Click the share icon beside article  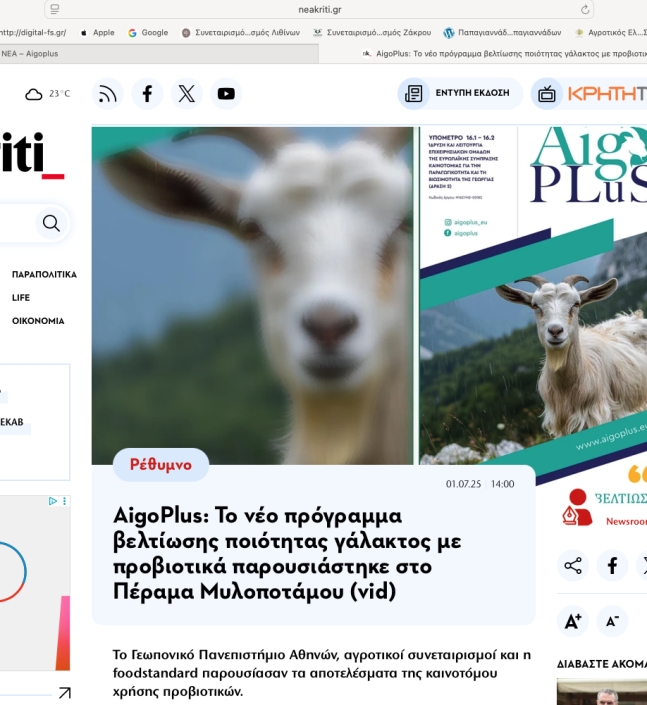573,566
